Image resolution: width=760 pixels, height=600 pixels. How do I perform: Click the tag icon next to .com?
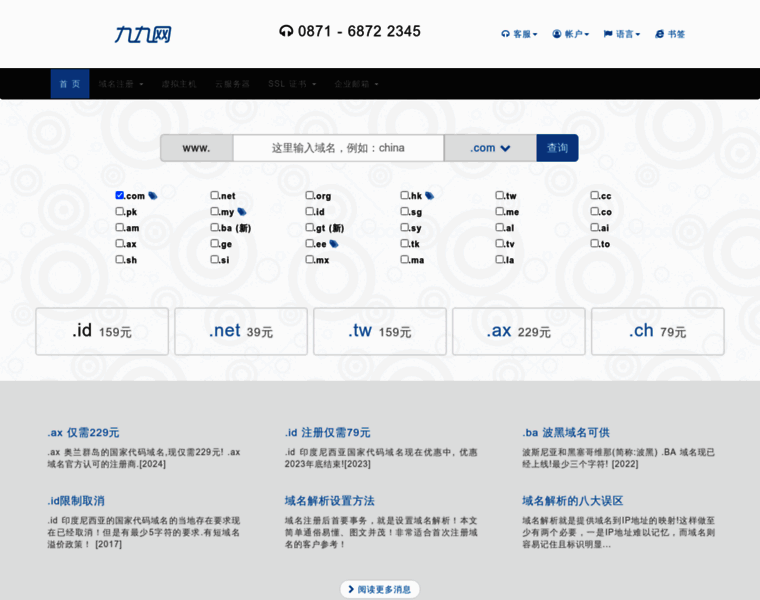(x=153, y=196)
